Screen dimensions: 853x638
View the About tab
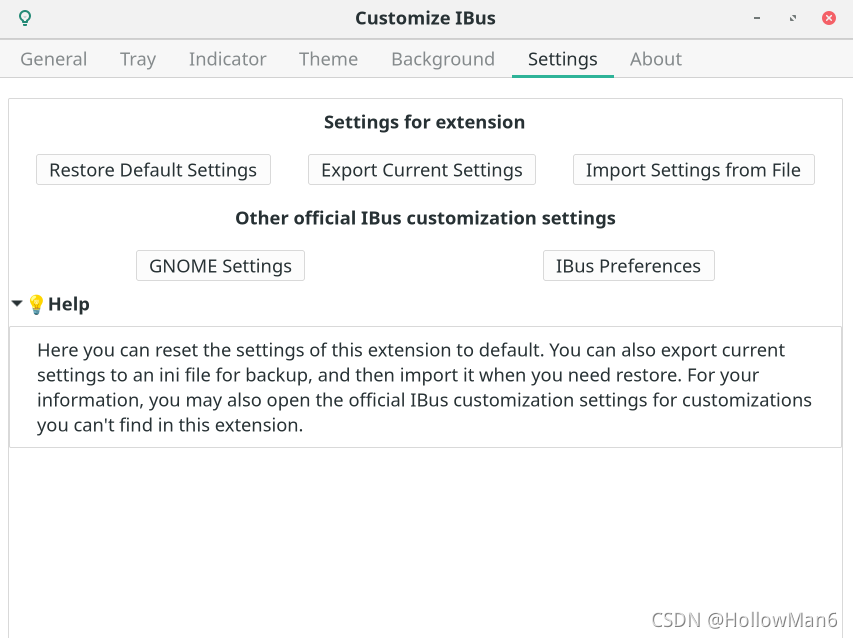click(656, 59)
